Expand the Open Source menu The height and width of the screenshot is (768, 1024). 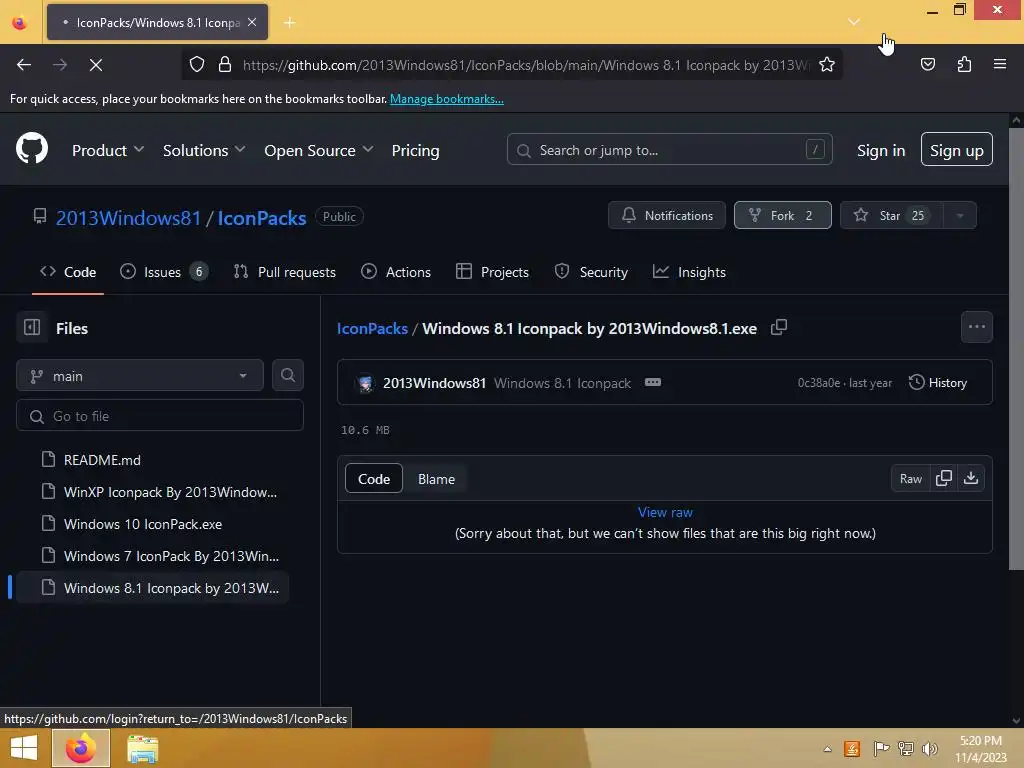(319, 150)
